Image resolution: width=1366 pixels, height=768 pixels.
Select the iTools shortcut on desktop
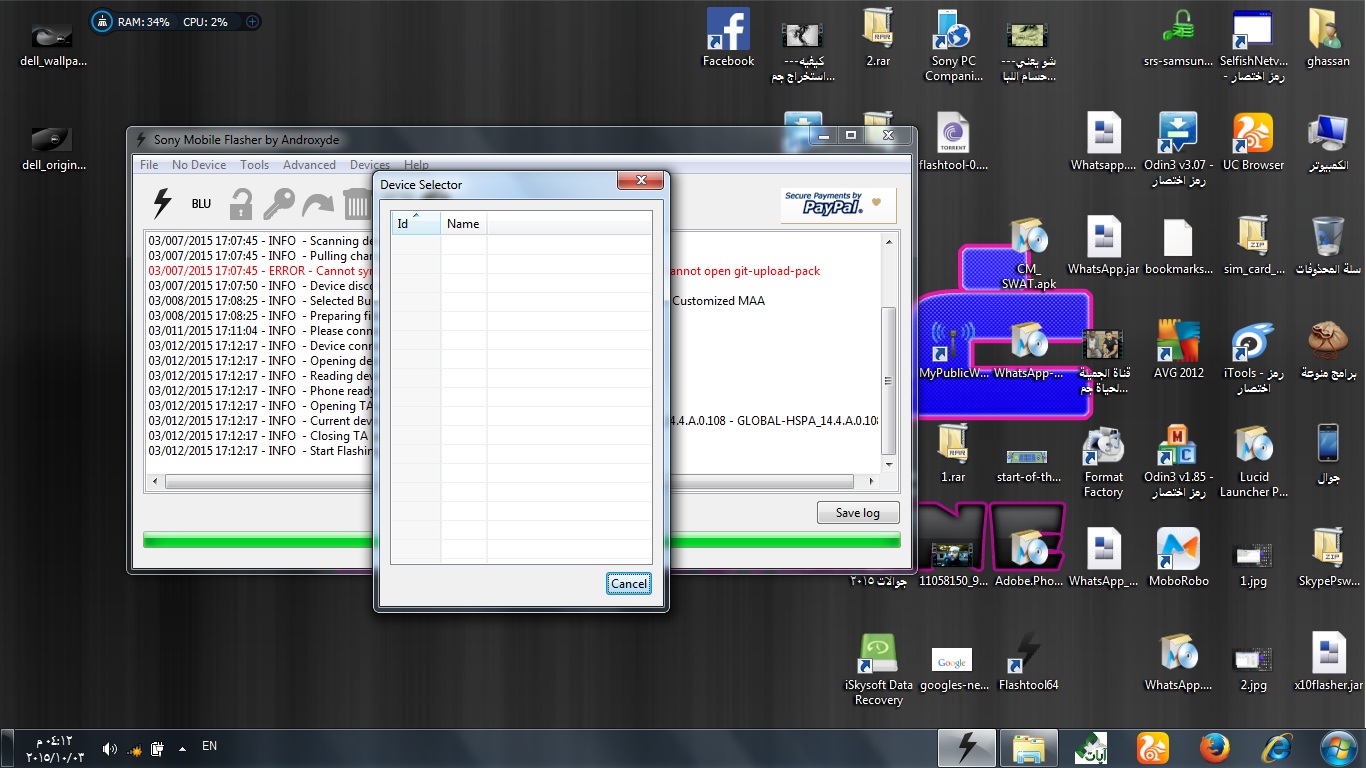coord(1253,358)
